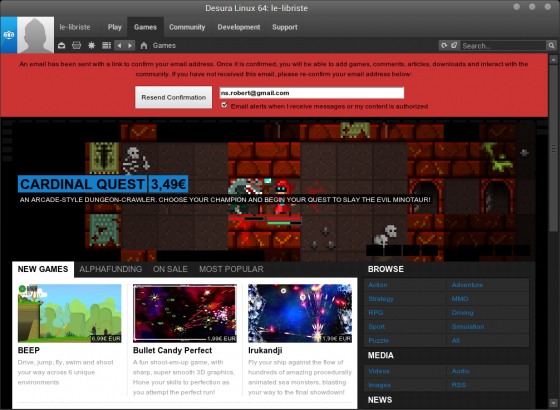560x410 pixels.
Task: Reload the page with refresh icon
Action: 444,45
